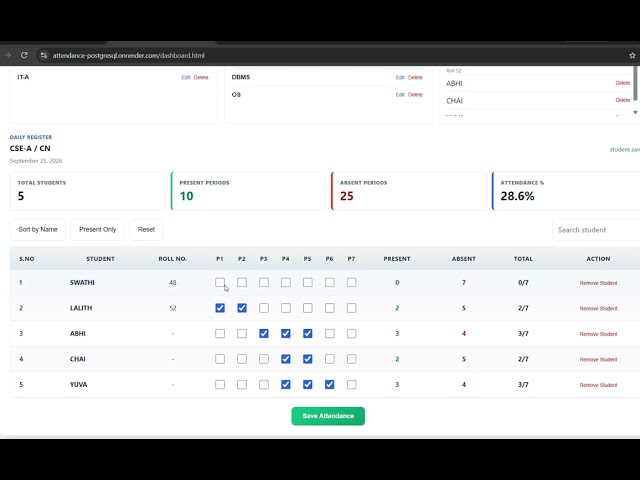Remove student YUVA from register
Viewport: 640px width, 480px height.
pos(598,385)
